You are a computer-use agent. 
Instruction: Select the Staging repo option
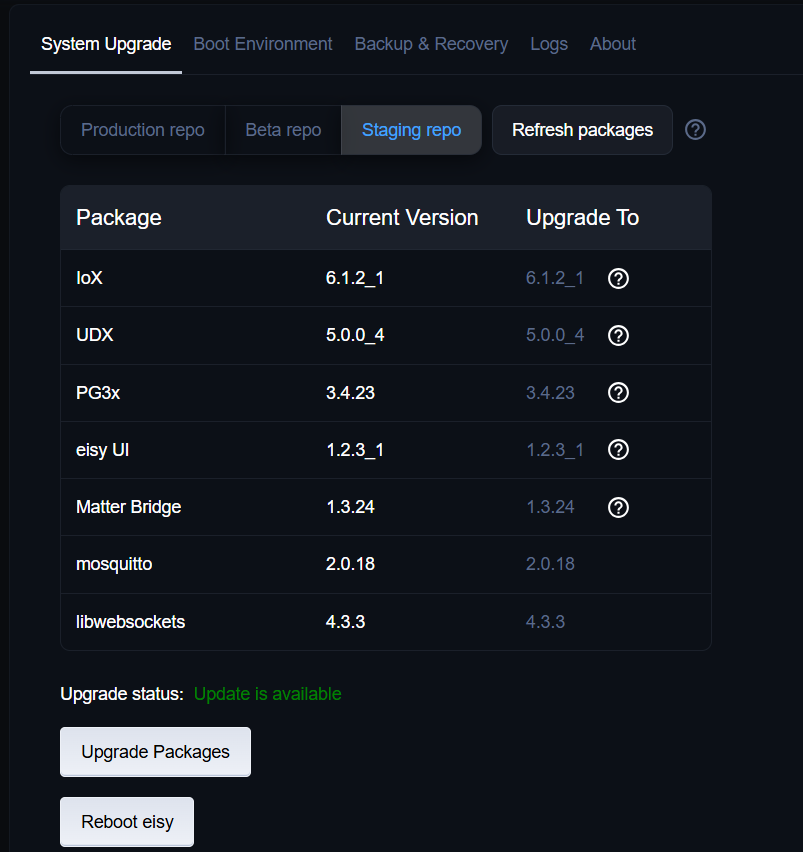click(x=411, y=130)
